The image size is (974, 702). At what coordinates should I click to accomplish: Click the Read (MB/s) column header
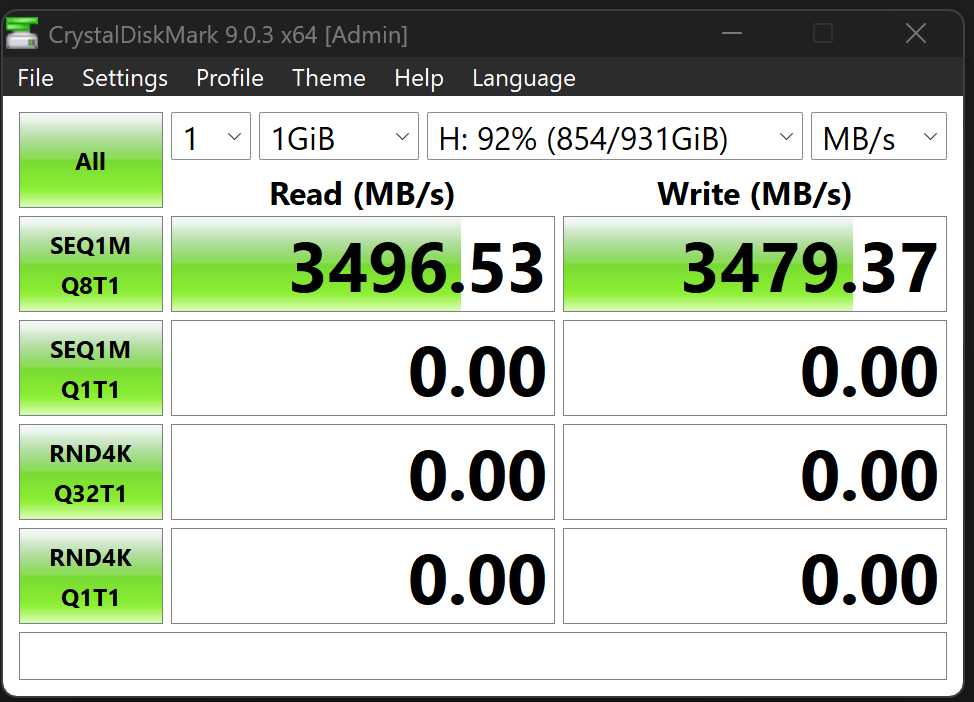362,194
